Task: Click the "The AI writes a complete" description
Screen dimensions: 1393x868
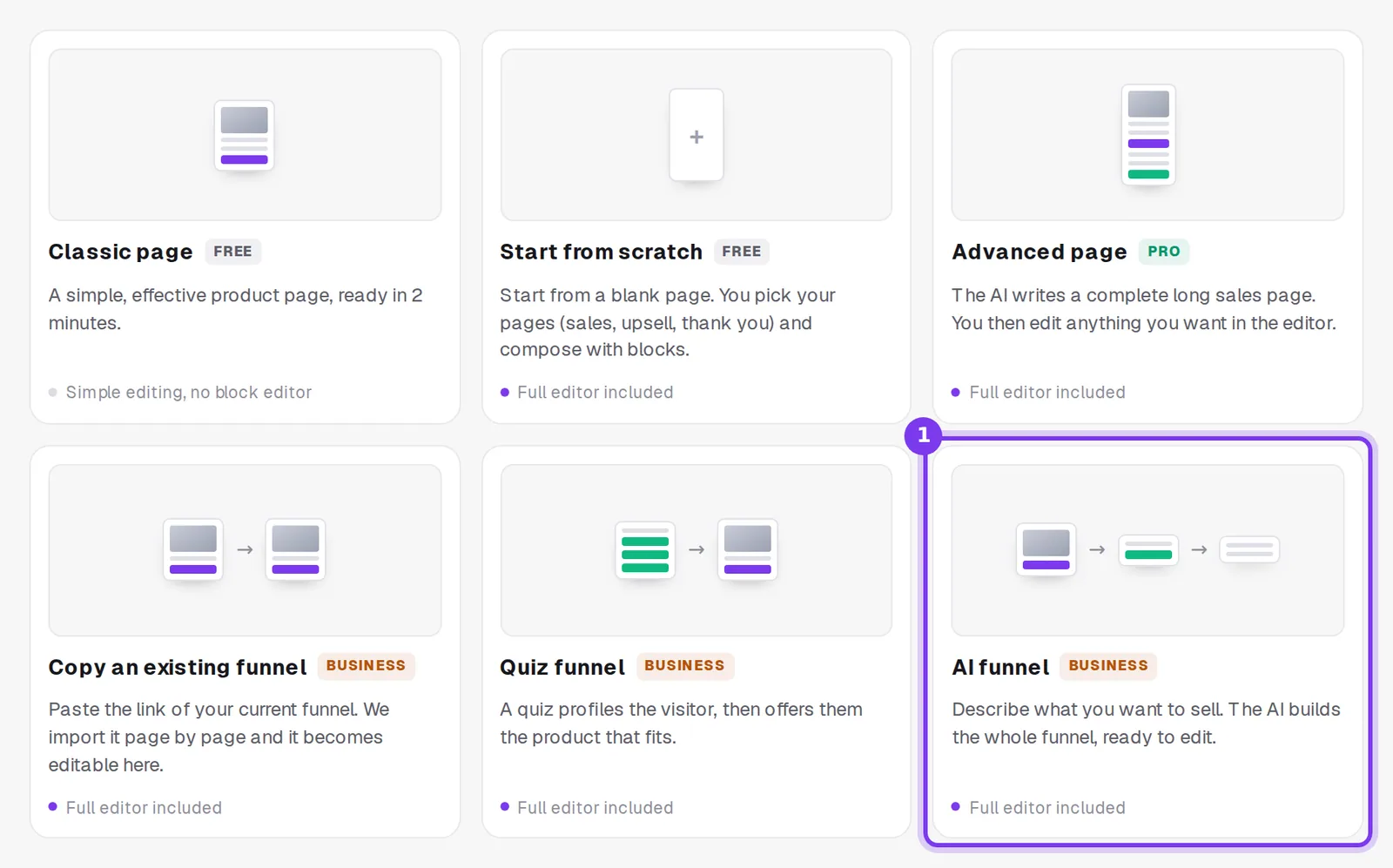Action: click(x=1144, y=309)
